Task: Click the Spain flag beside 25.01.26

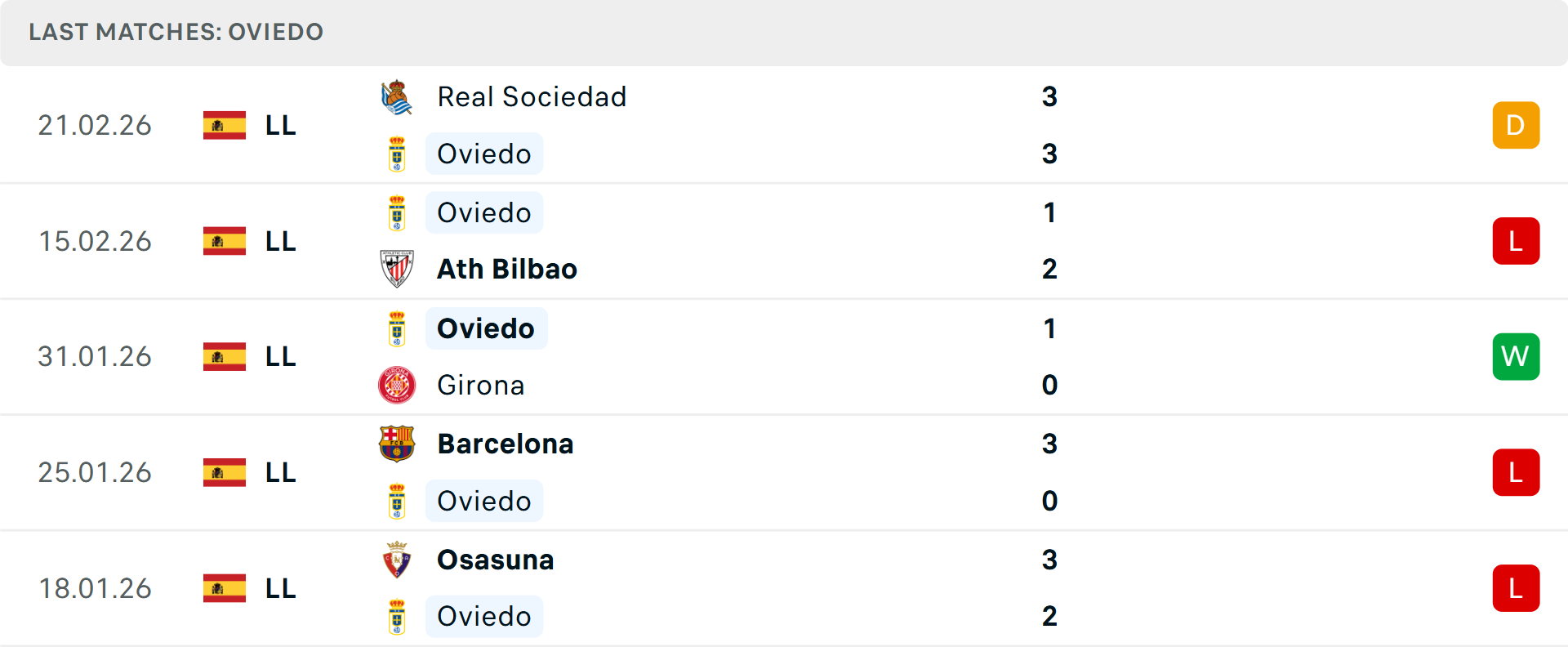Action: point(225,472)
